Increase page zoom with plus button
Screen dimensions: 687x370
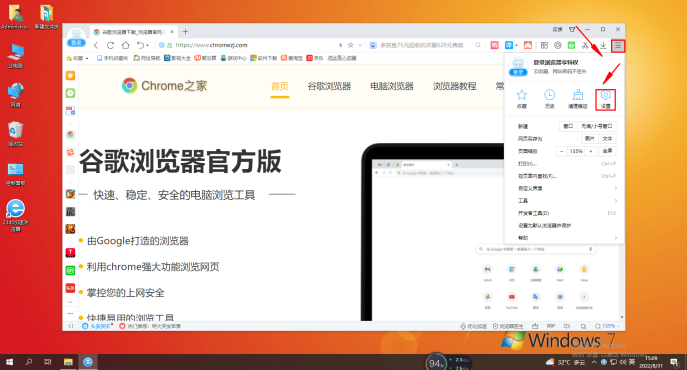591,151
